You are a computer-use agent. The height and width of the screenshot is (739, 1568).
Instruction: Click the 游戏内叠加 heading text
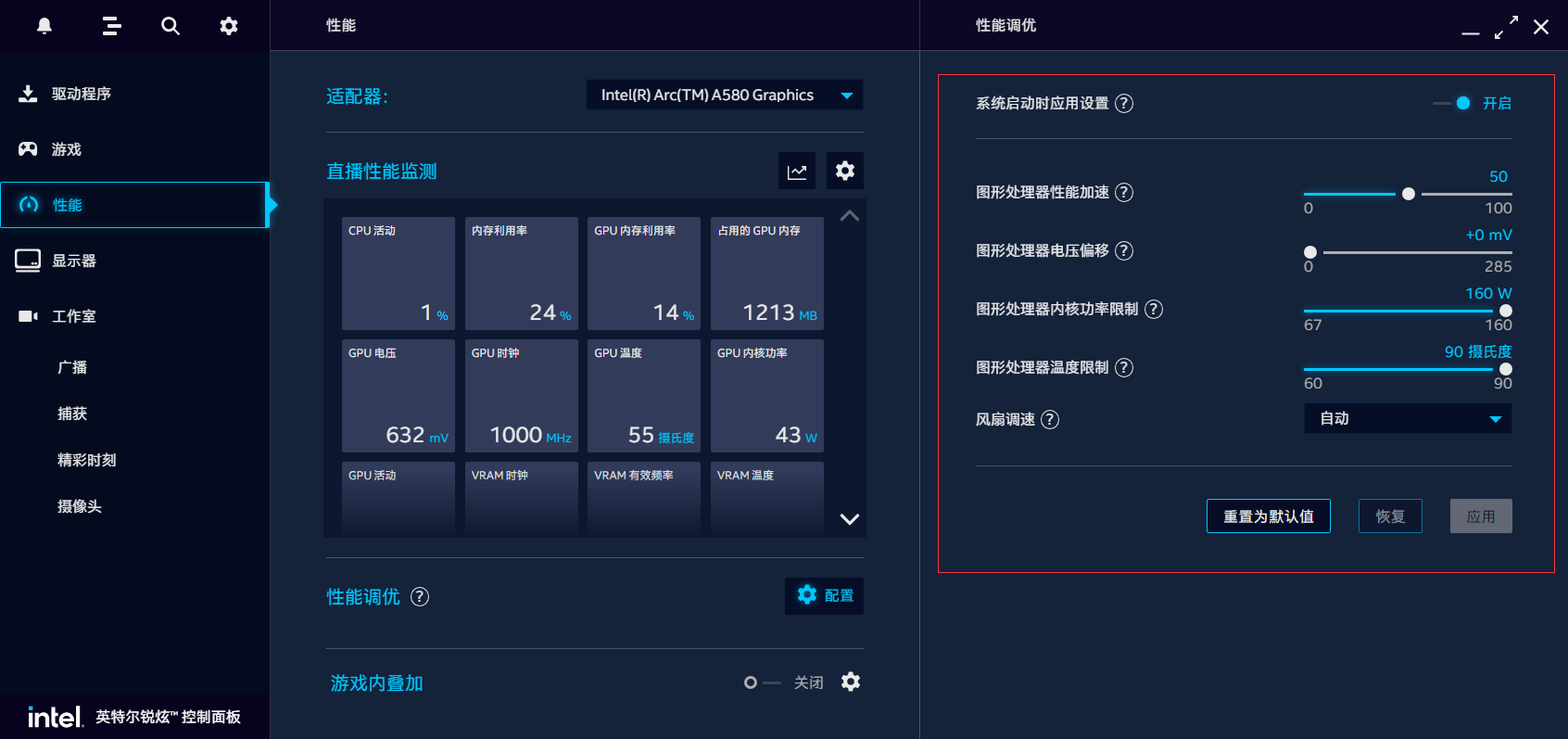(377, 683)
